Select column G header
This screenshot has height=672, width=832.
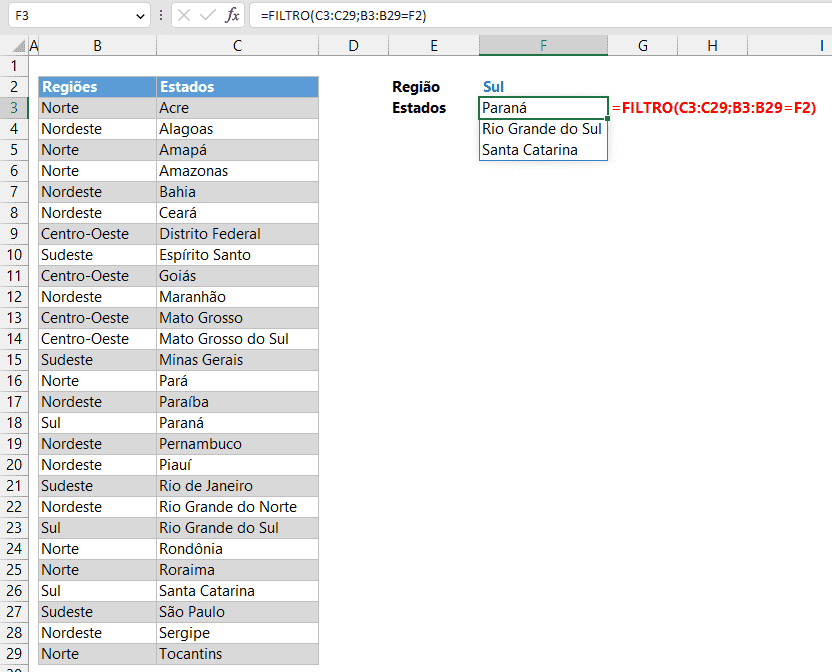coord(643,46)
